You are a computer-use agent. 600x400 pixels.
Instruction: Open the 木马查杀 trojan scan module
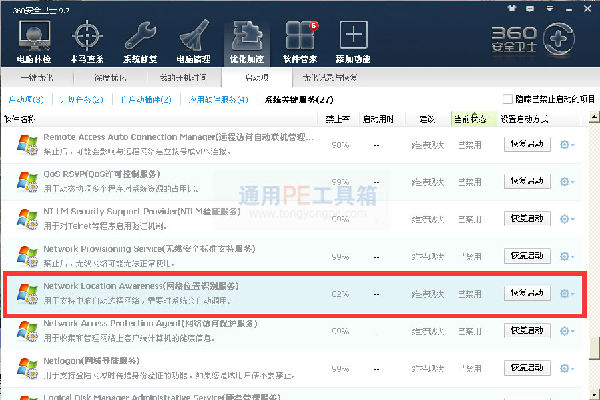click(x=87, y=41)
